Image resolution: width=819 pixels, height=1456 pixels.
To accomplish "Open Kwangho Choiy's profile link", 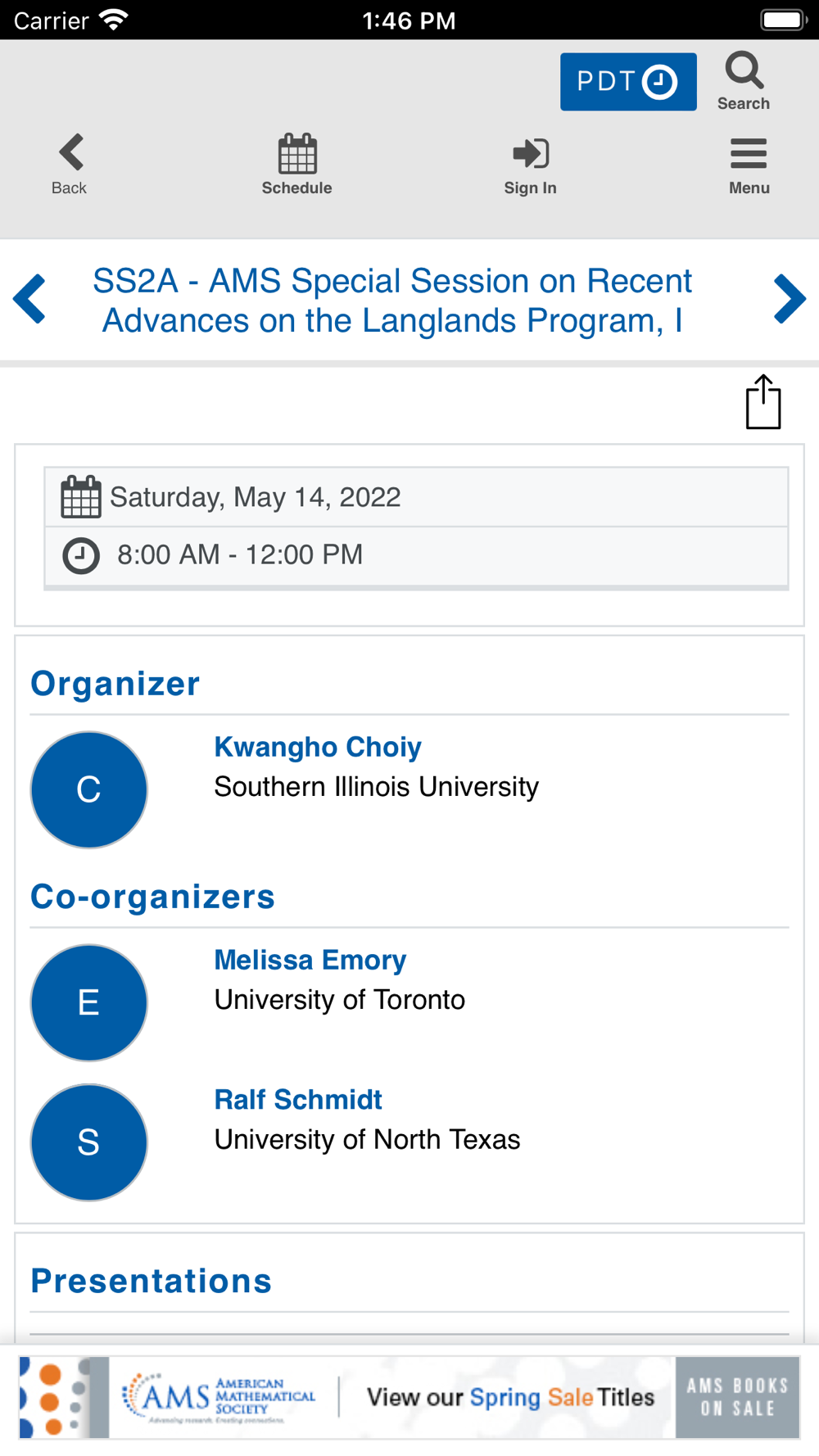I will [x=318, y=747].
